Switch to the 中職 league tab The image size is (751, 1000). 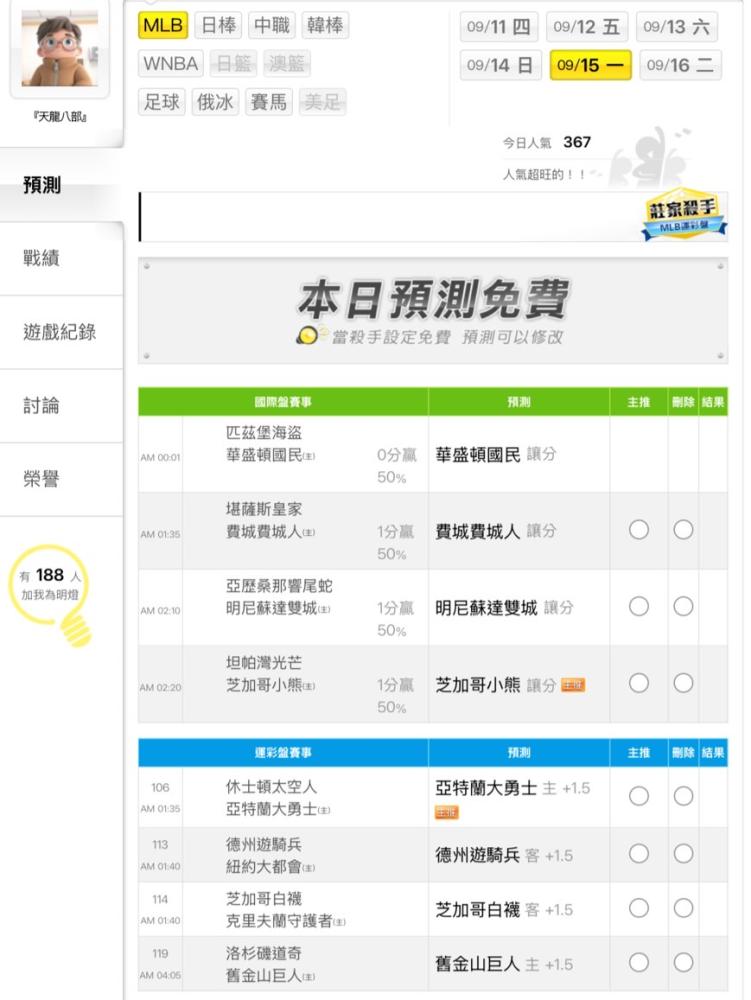coord(272,26)
